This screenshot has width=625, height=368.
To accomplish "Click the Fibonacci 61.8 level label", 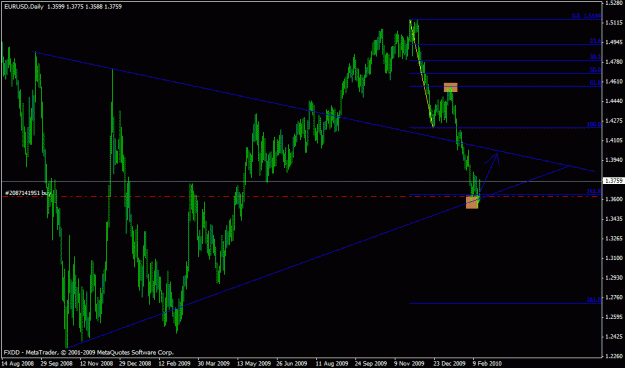I will [x=595, y=83].
